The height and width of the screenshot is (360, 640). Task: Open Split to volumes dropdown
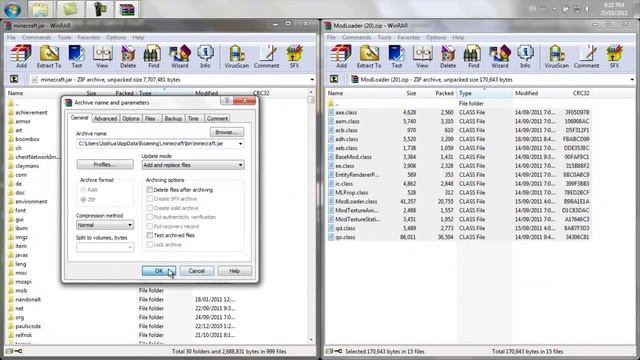[105, 247]
